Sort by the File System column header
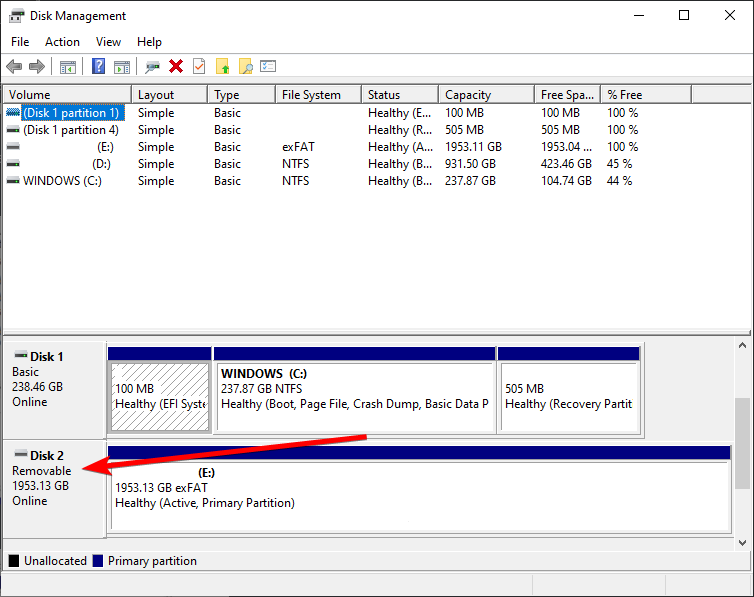This screenshot has height=597, width=754. (318, 95)
